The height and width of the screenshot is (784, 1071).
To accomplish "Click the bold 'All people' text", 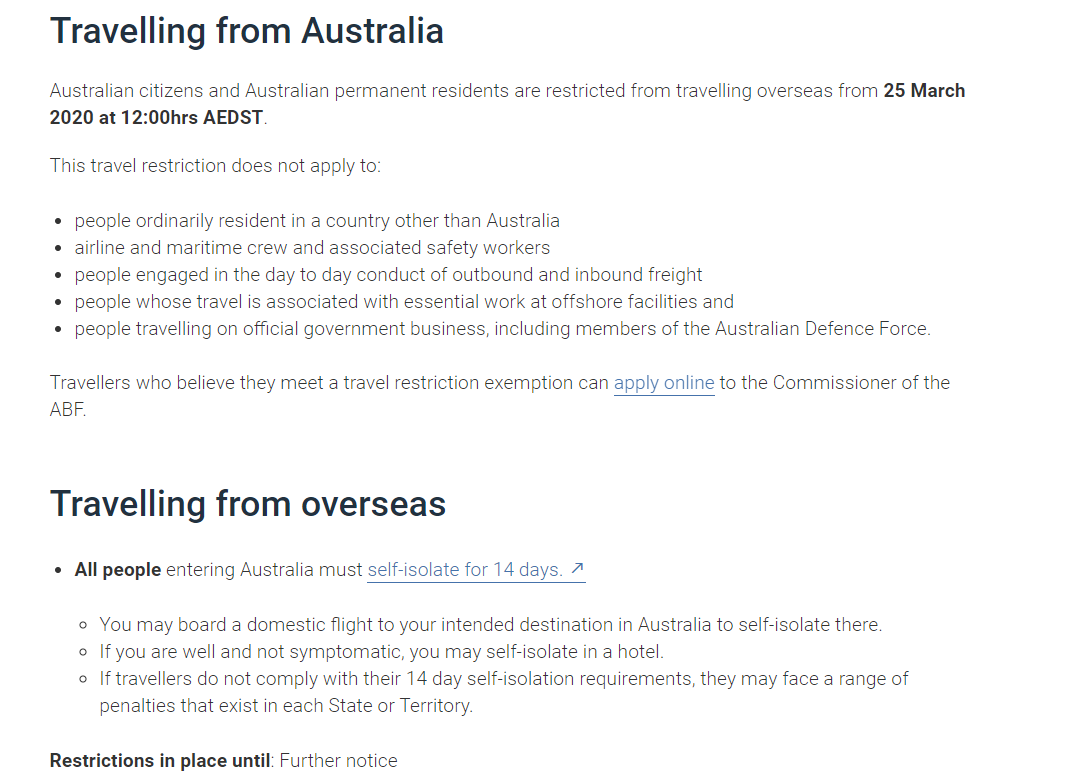I will click(117, 570).
